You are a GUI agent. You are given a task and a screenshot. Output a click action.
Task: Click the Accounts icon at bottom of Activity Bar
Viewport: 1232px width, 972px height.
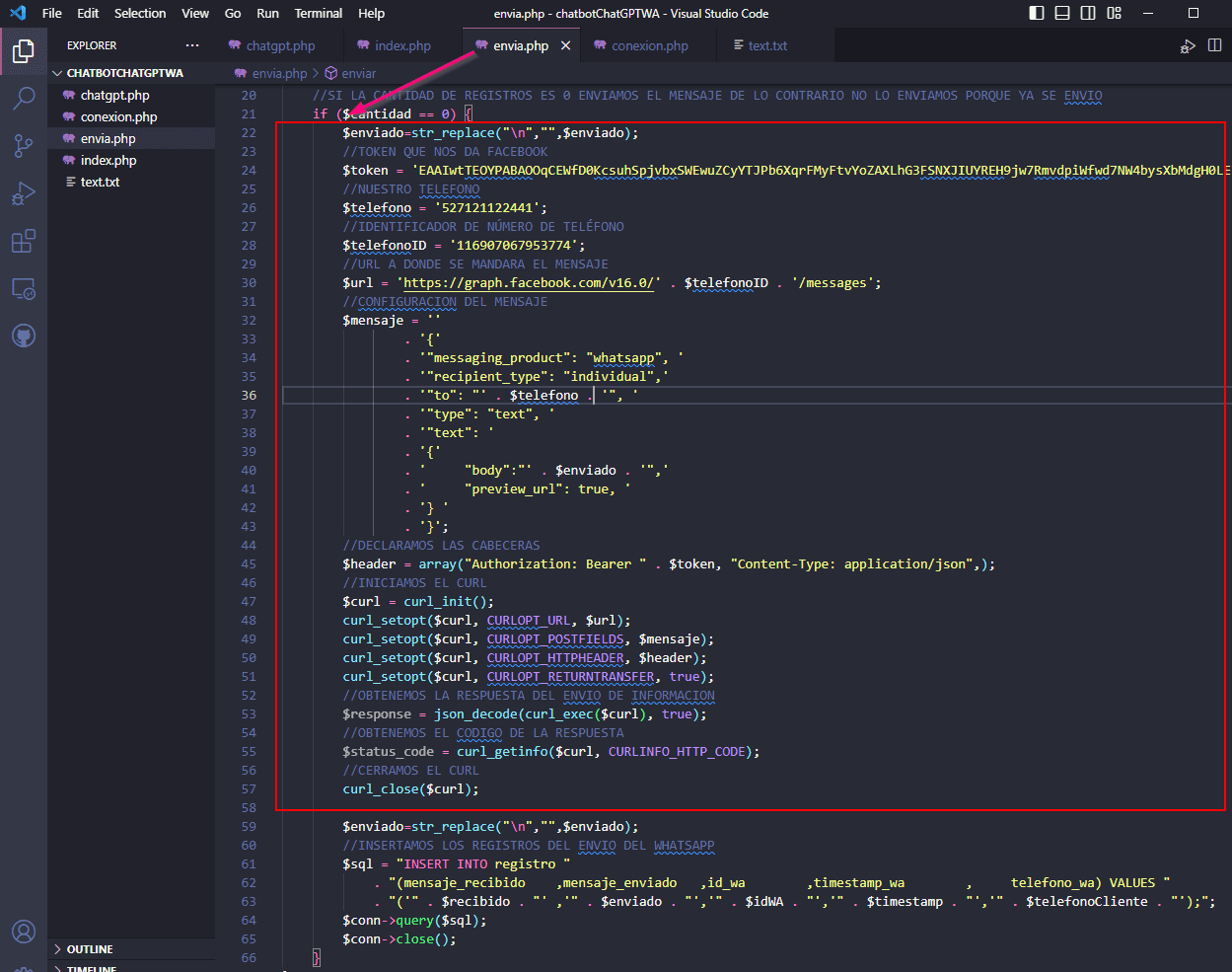click(22, 931)
